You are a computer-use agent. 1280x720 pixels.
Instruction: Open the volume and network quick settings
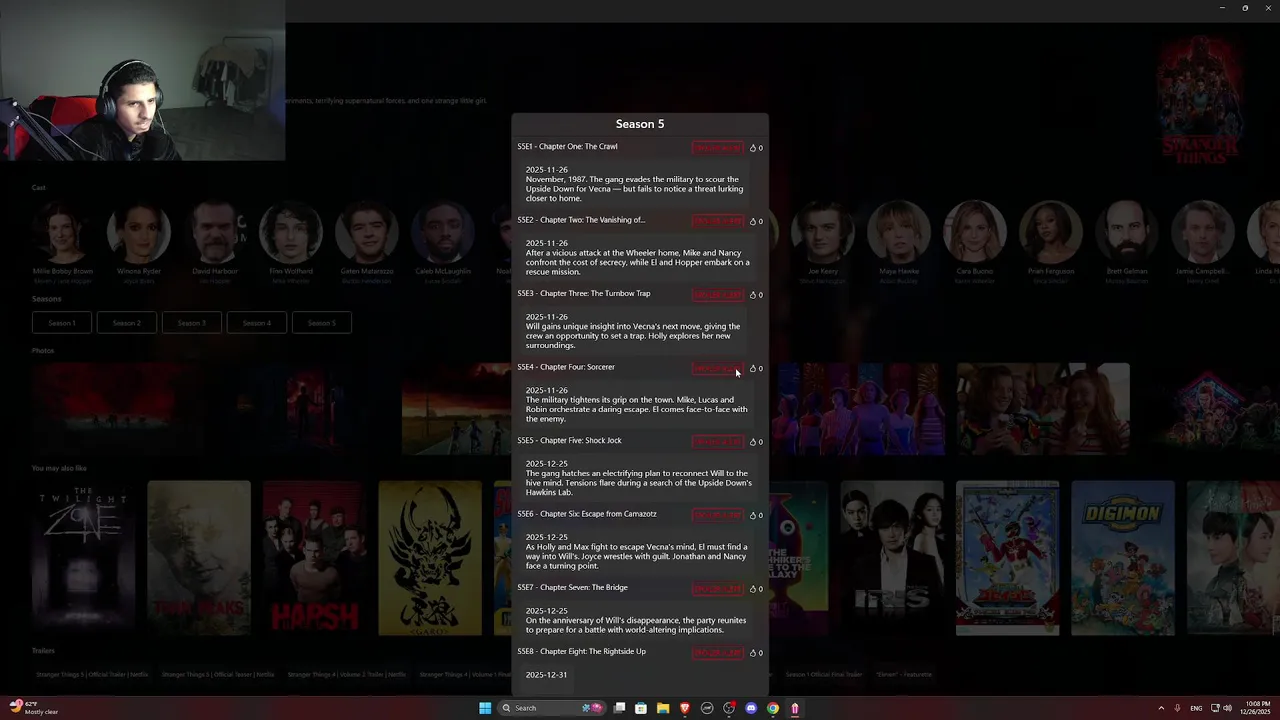tap(1222, 708)
